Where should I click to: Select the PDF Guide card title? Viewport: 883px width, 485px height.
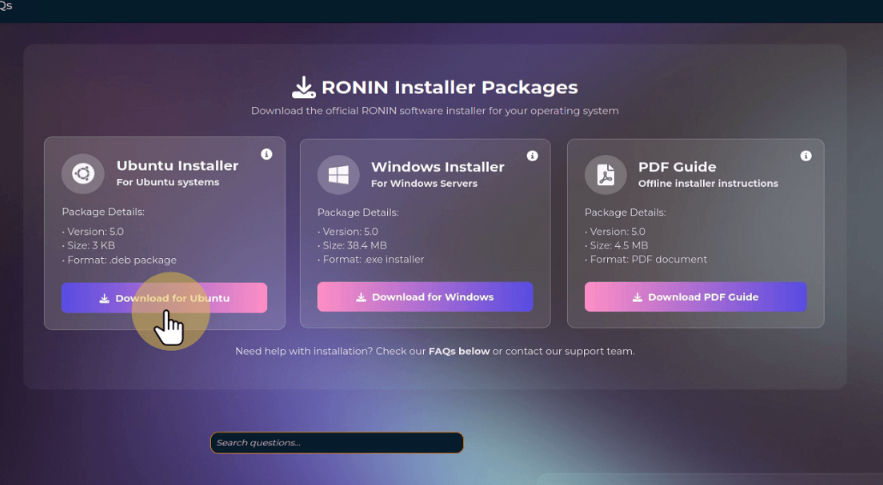677,167
